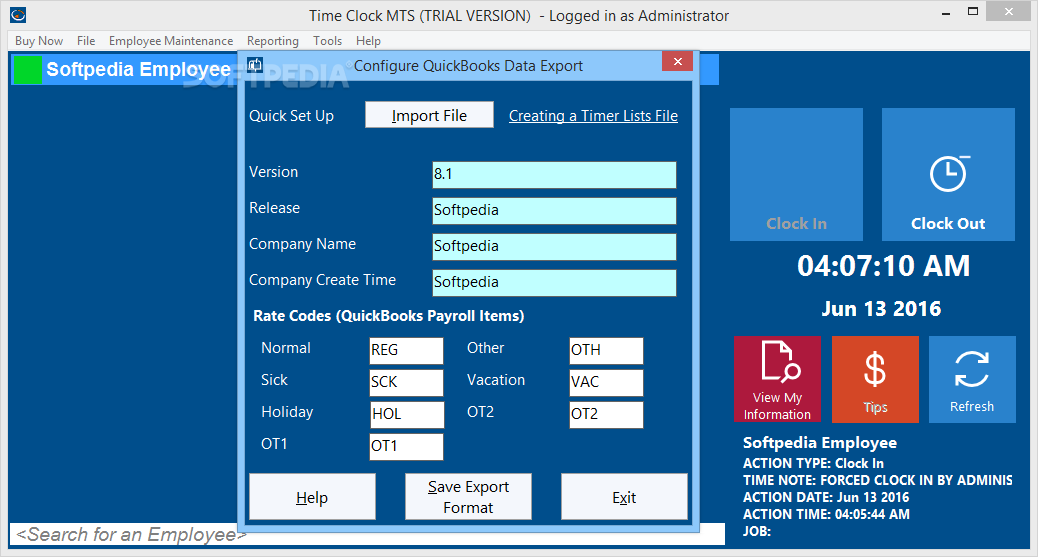Click the dialog icon beside Configure QuickBooks Data Export
Screen dimensions: 1038x557
[x=255, y=65]
